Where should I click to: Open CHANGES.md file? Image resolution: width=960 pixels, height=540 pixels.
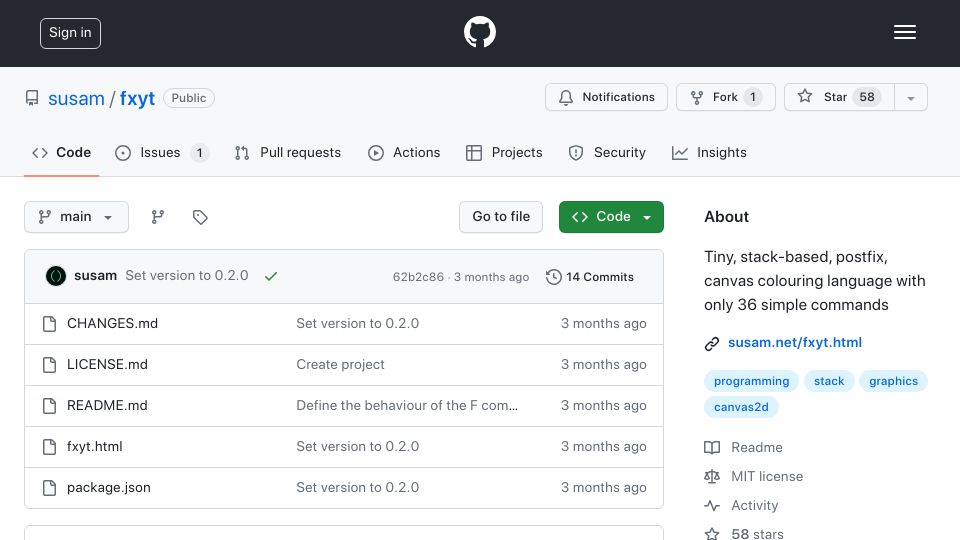(x=112, y=323)
